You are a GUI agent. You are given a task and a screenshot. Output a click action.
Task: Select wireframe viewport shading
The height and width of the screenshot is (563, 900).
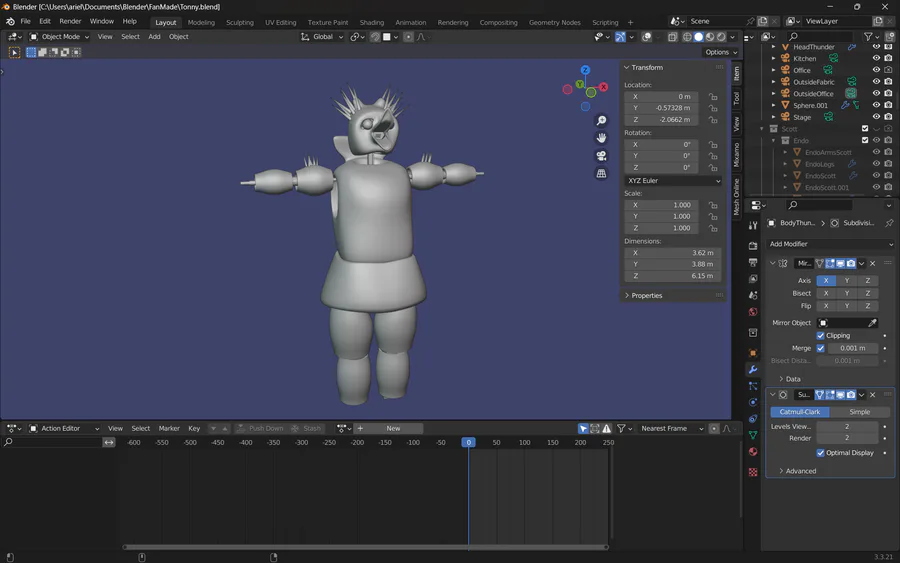pos(687,37)
